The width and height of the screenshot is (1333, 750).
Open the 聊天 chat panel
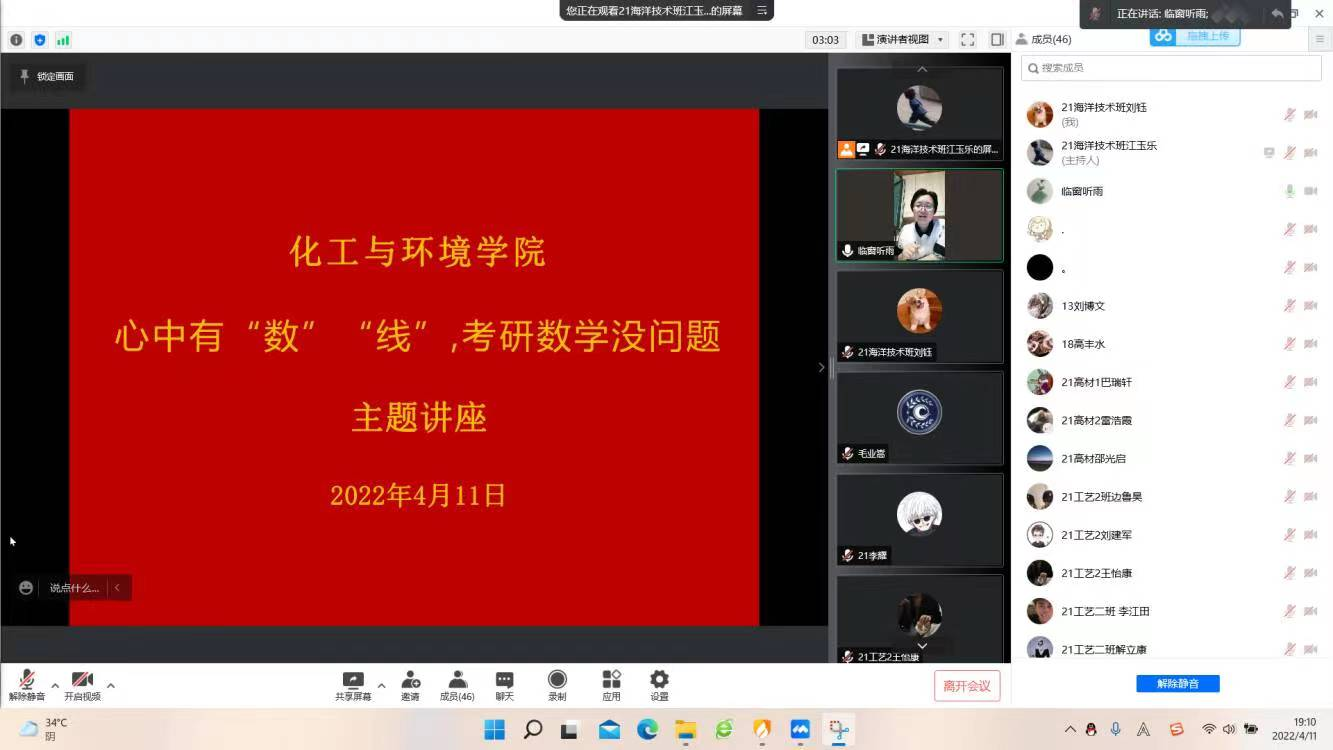504,685
